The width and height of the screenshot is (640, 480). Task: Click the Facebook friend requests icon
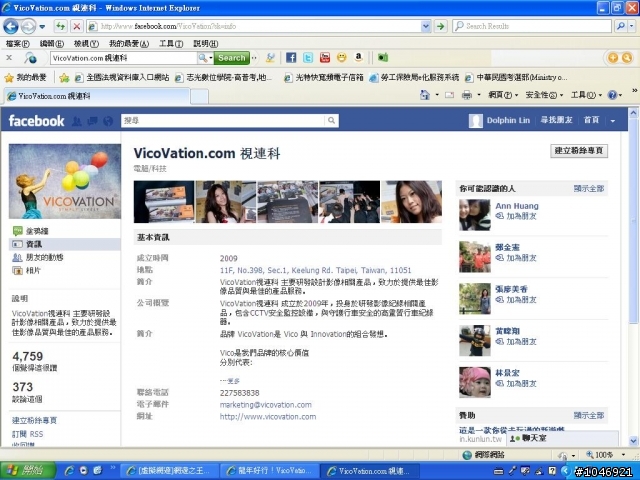[76, 121]
